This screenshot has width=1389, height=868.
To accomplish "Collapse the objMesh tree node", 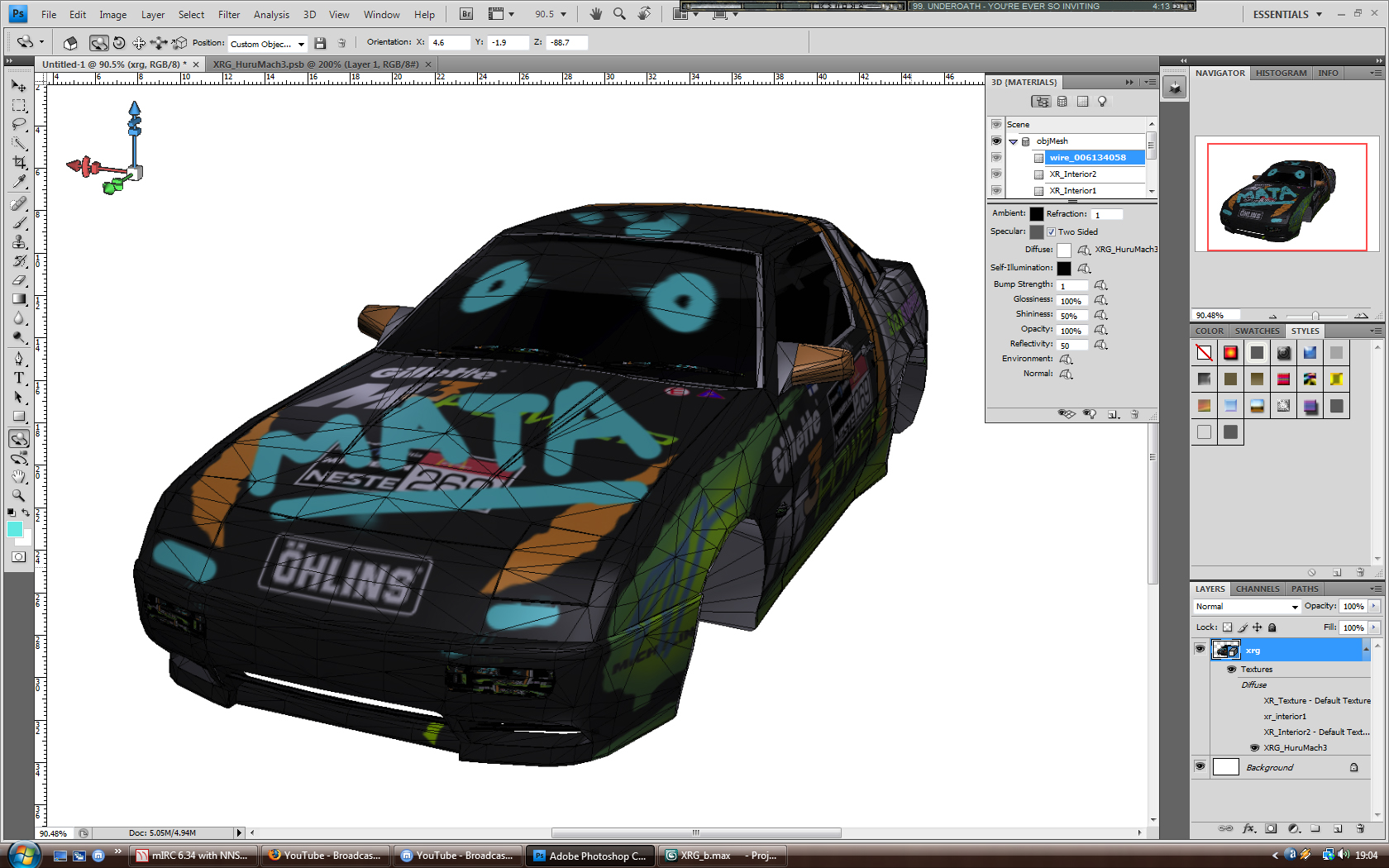I will pos(1013,141).
